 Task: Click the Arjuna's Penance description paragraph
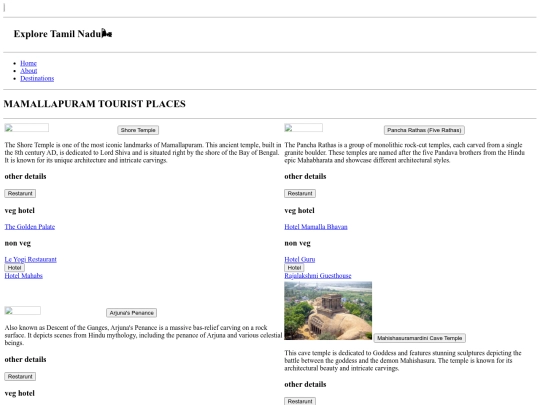pos(143,335)
